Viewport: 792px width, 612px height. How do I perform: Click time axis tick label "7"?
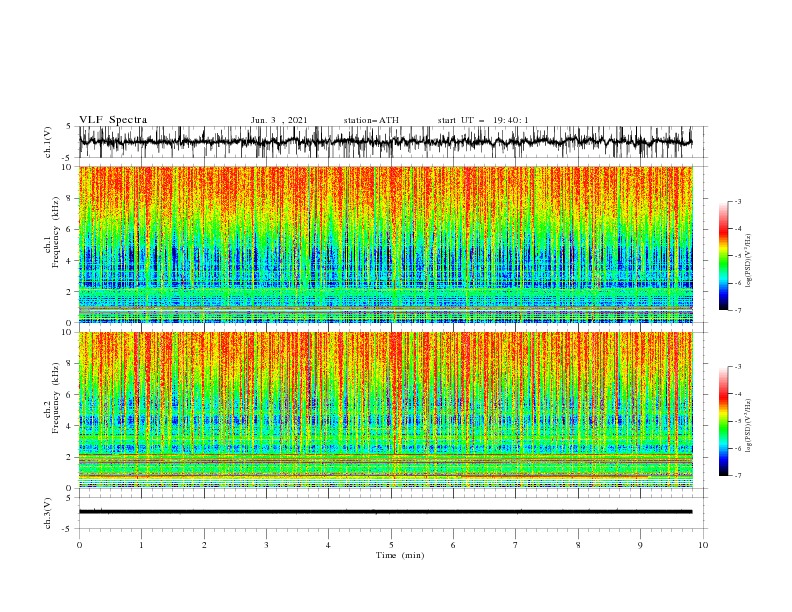[516, 545]
